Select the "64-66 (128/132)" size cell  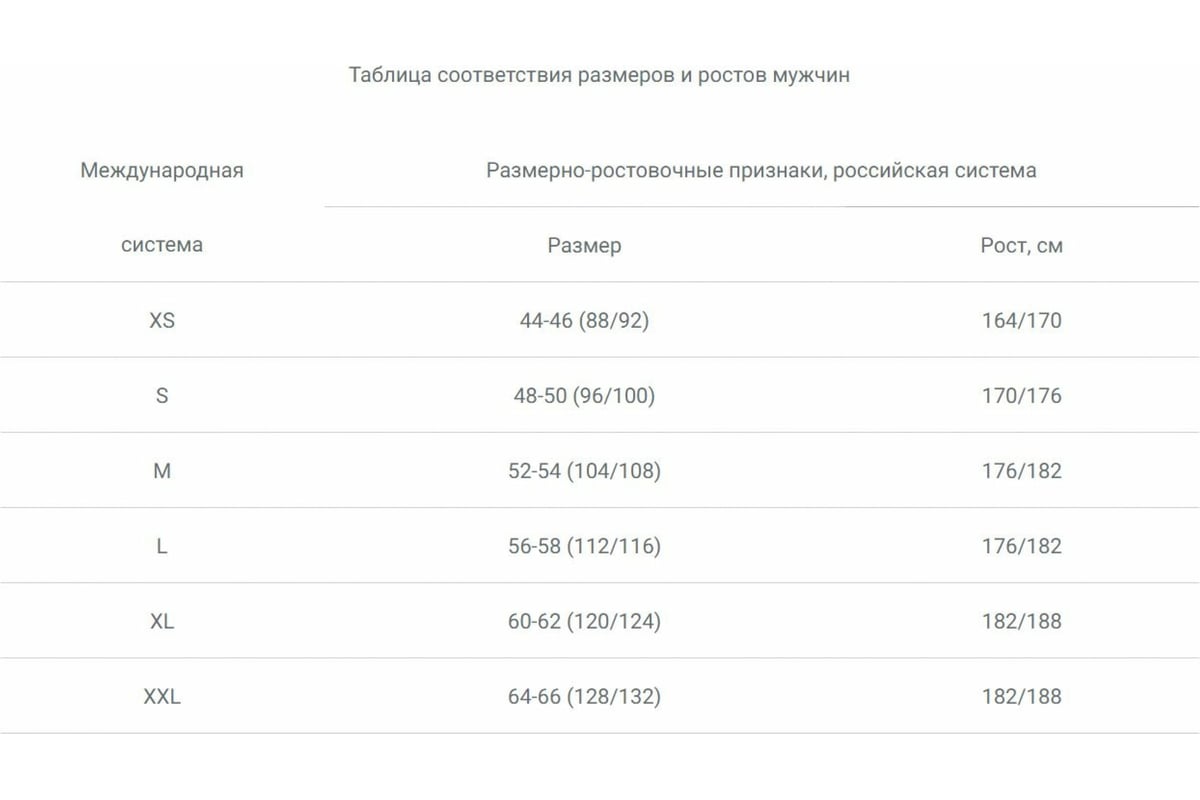[x=584, y=696]
